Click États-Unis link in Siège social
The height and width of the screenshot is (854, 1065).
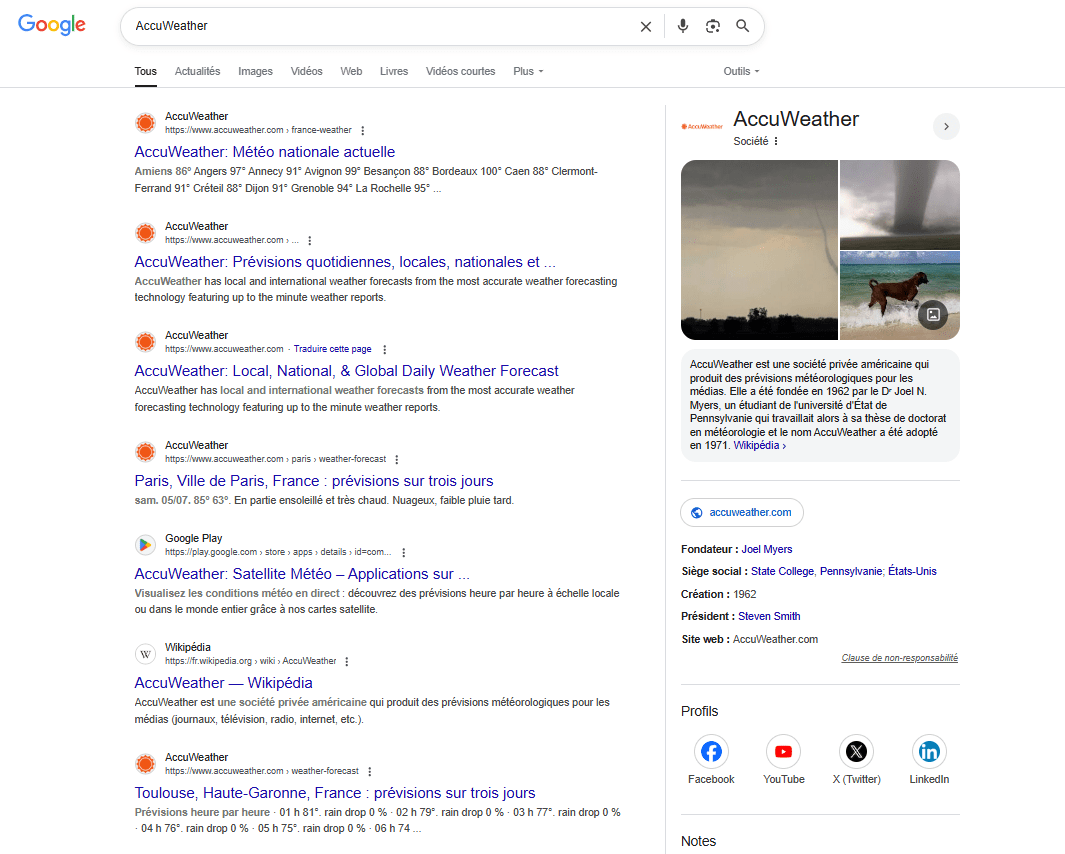(912, 571)
